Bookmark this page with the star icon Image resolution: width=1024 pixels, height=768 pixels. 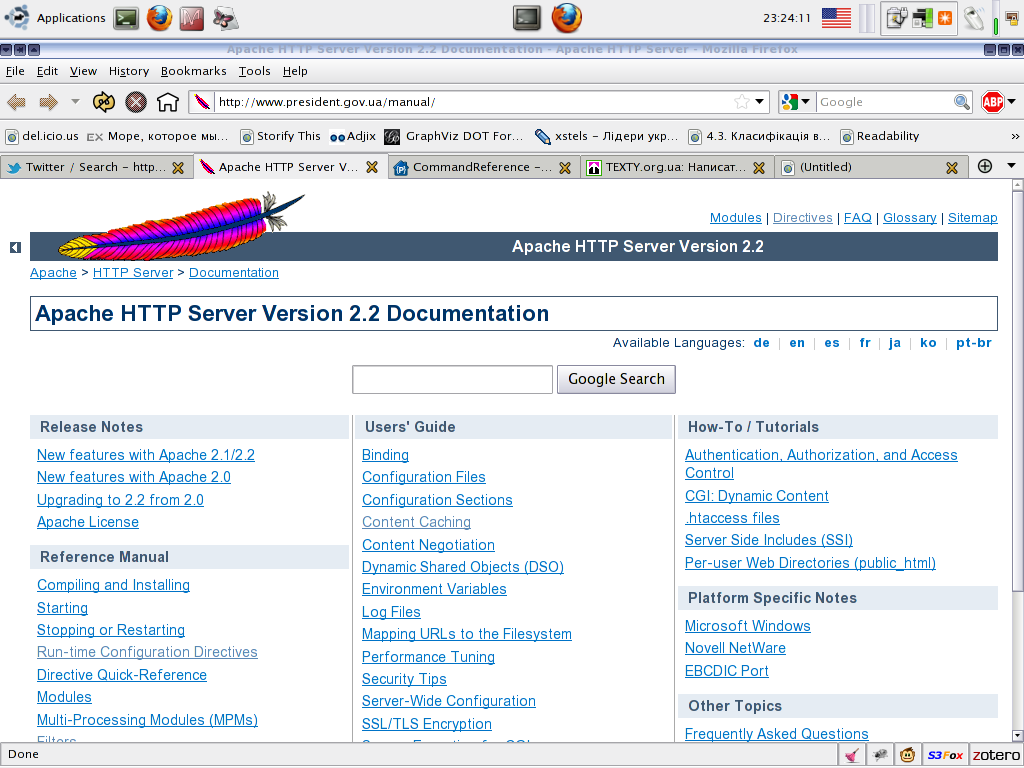point(741,102)
